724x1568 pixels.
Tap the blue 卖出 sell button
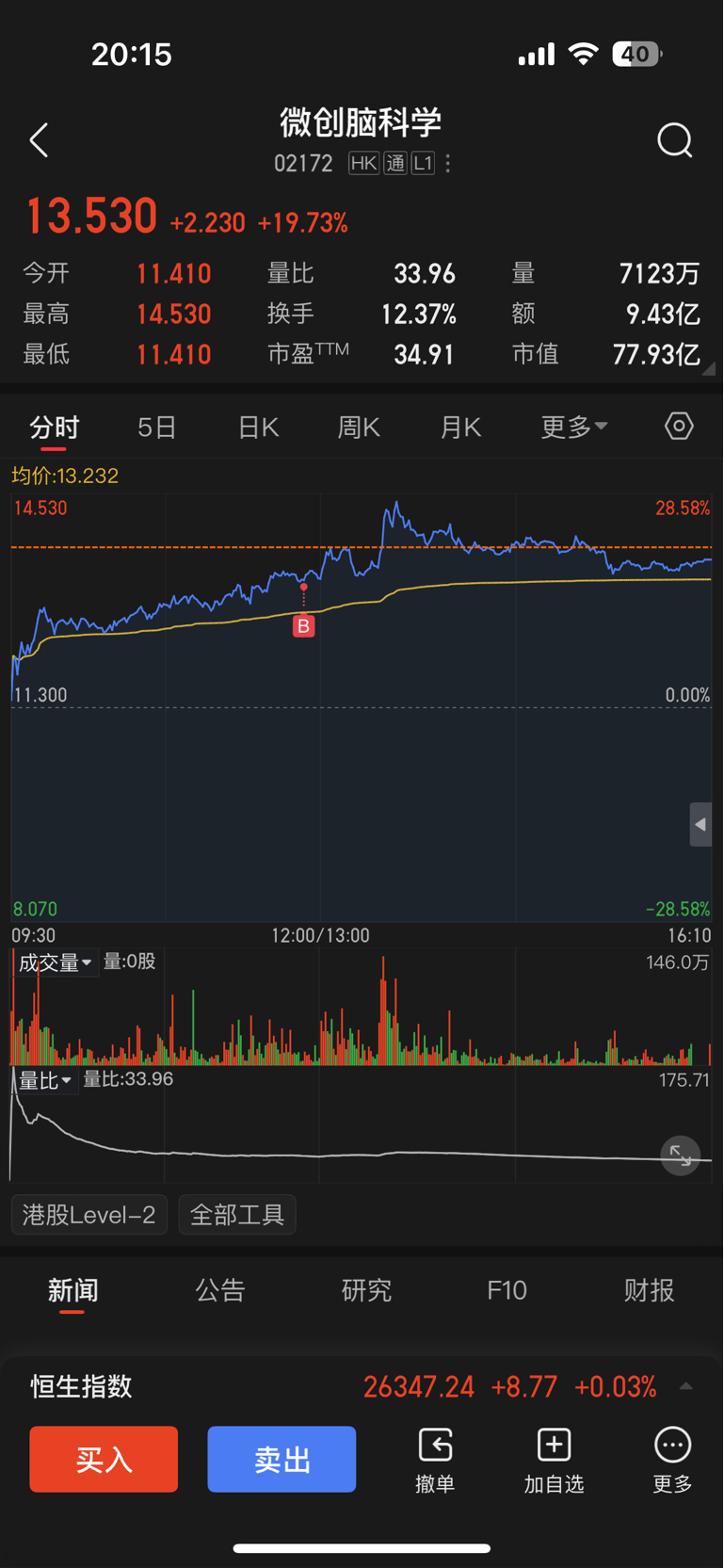pos(282,1459)
